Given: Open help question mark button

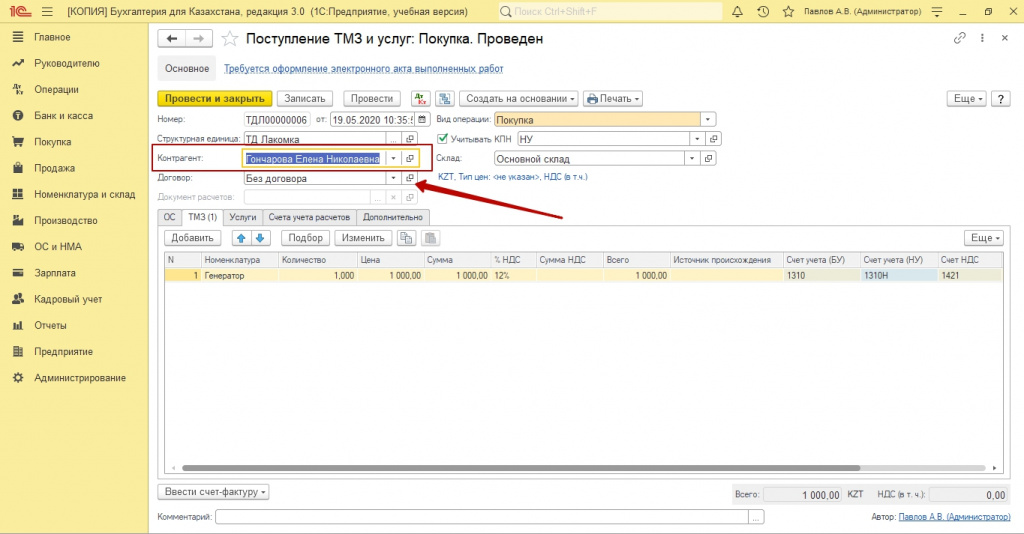Looking at the screenshot, I should tap(1000, 99).
